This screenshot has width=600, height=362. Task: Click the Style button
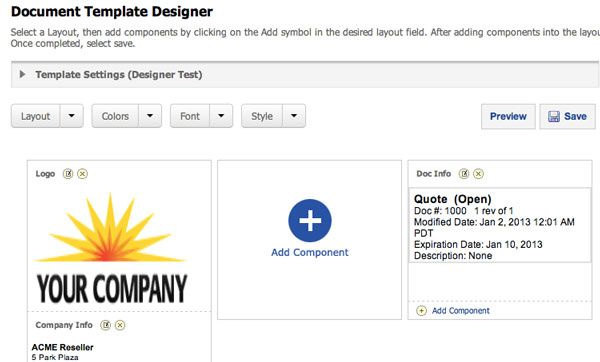coord(262,116)
